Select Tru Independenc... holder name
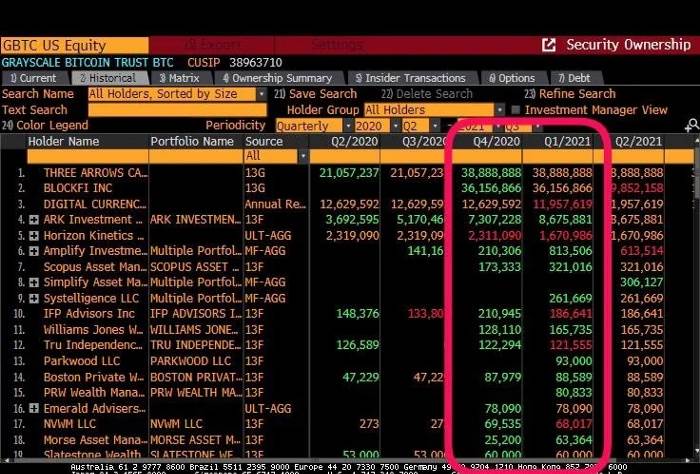The image size is (700, 474). click(x=93, y=345)
